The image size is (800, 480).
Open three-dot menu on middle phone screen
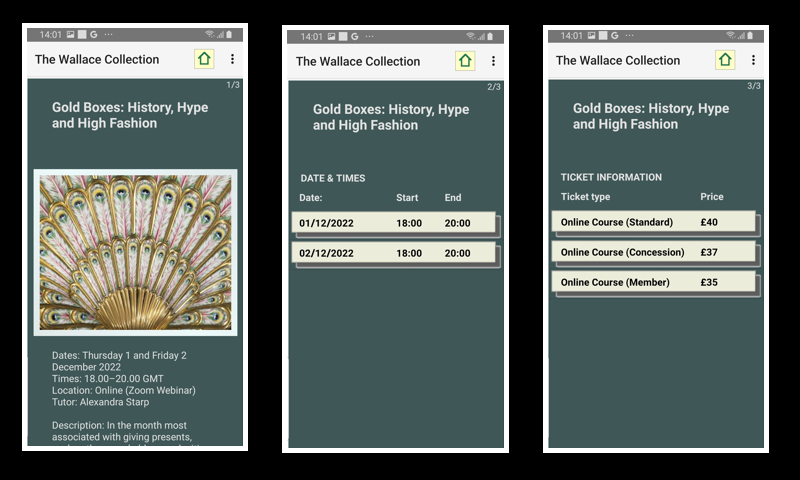pyautogui.click(x=493, y=61)
